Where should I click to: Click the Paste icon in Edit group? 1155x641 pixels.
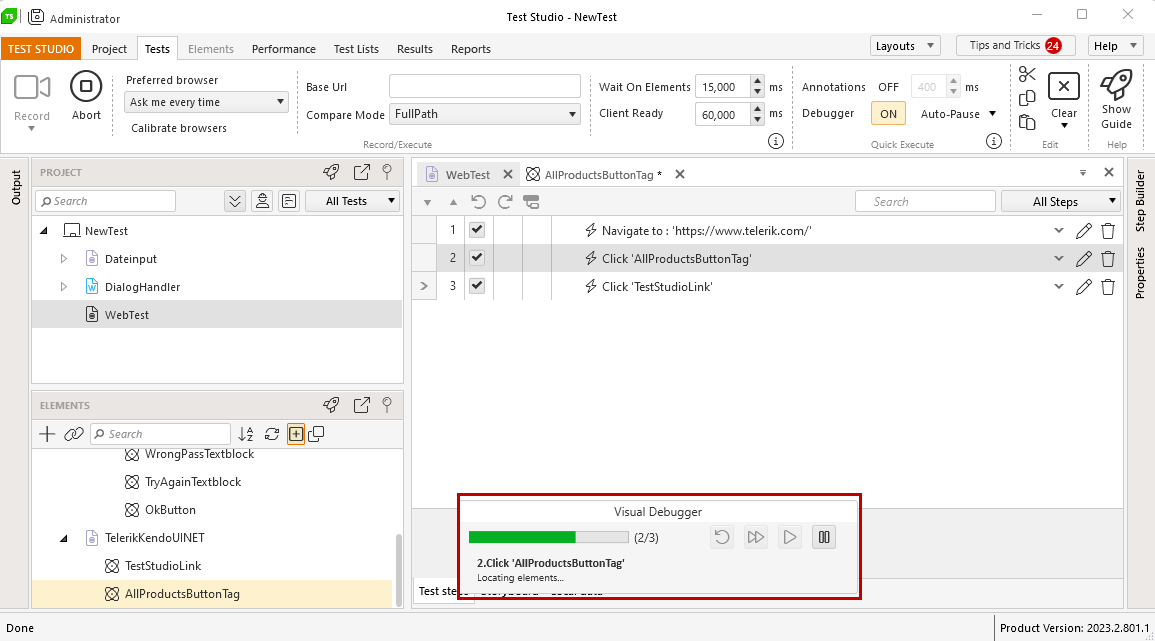(1027, 122)
